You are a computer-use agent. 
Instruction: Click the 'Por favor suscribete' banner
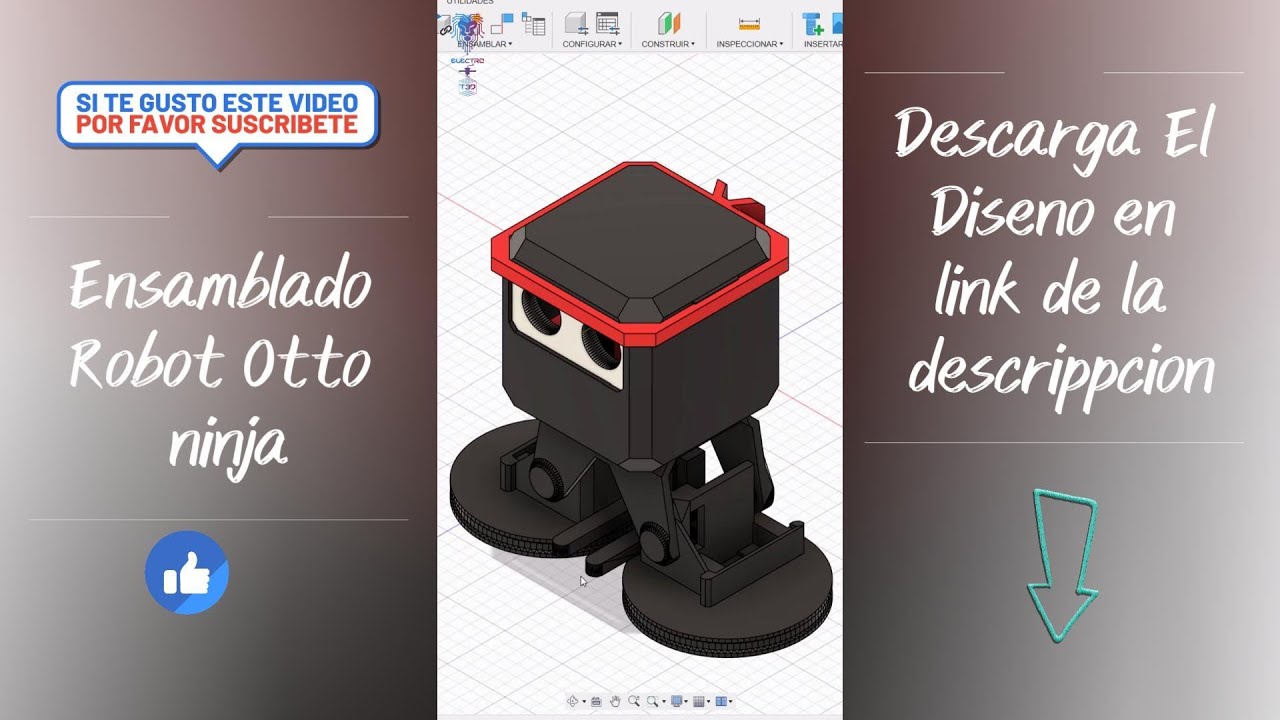[217, 125]
